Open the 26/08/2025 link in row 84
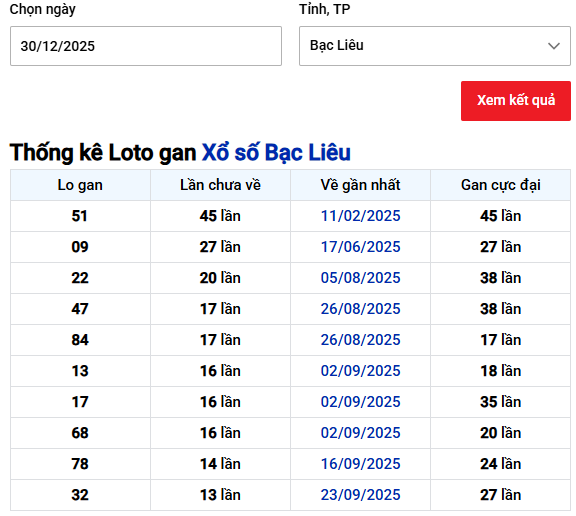This screenshot has width=576, height=516. point(360,340)
